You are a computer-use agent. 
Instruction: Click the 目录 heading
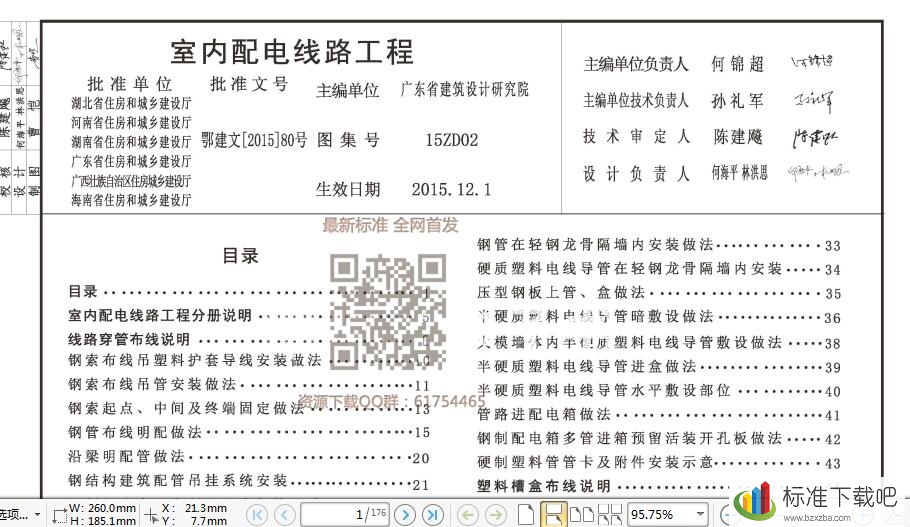(x=240, y=255)
